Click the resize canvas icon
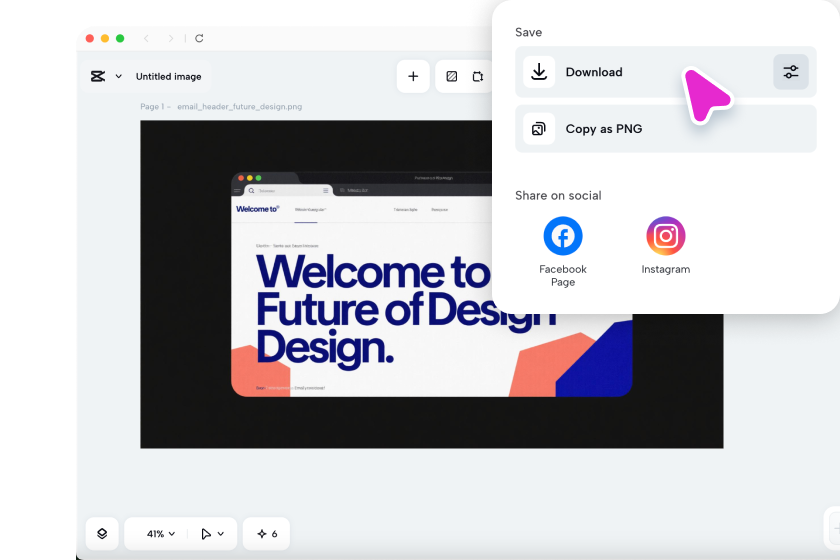 [477, 77]
